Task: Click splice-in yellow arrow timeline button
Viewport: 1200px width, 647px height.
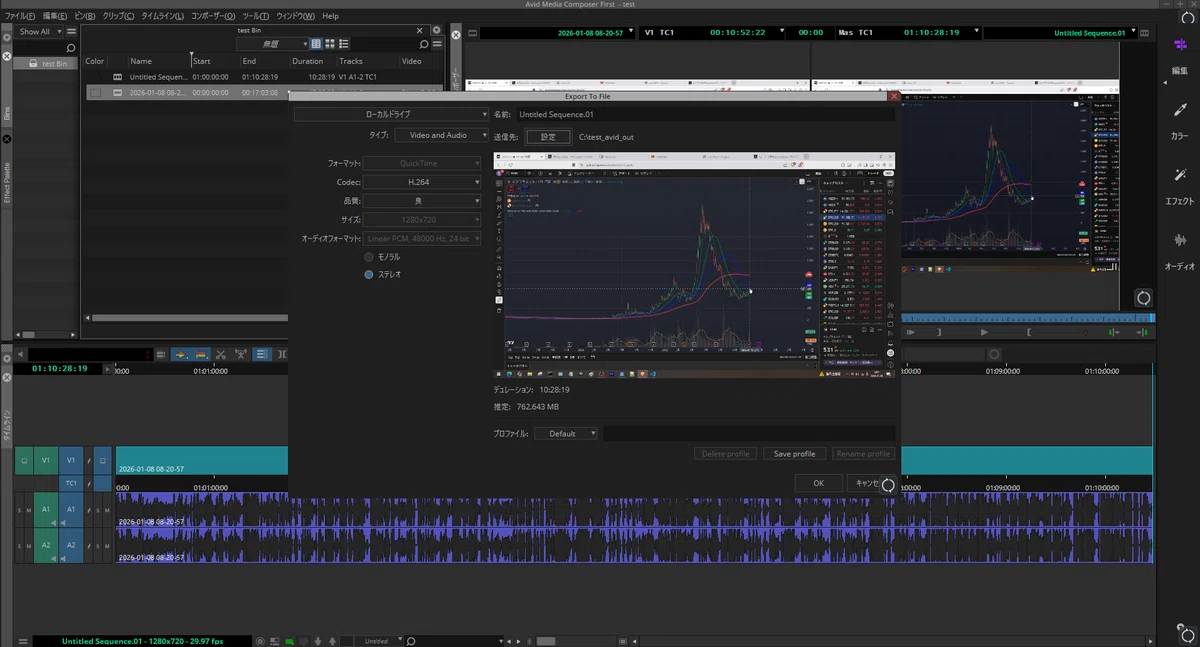Action: coord(181,354)
